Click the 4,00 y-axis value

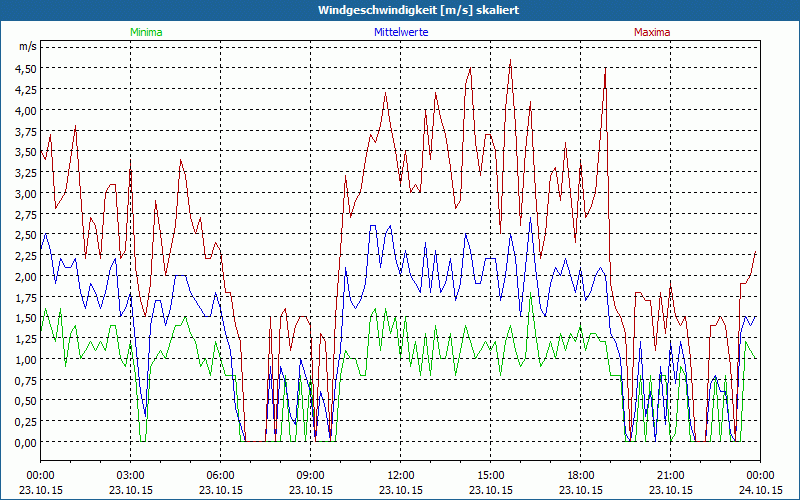26,111
